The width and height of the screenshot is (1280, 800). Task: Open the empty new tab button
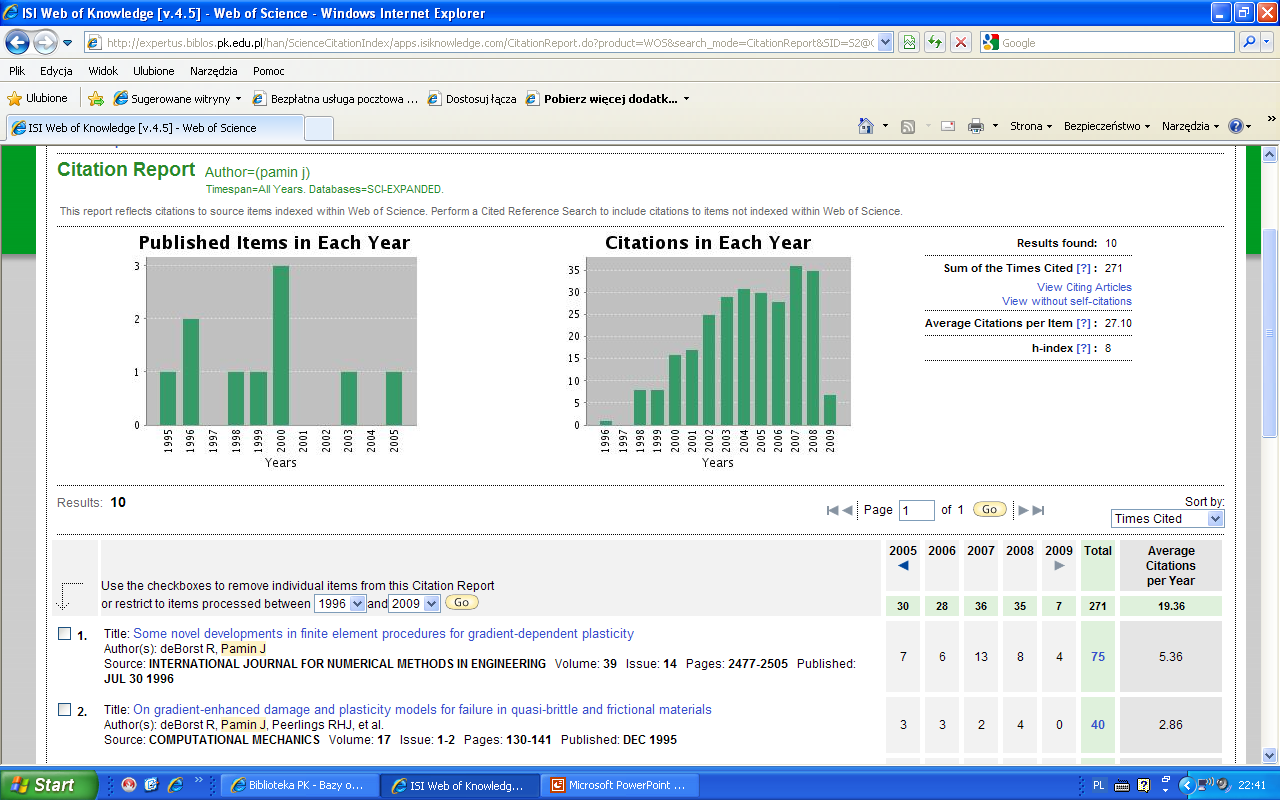(x=319, y=128)
